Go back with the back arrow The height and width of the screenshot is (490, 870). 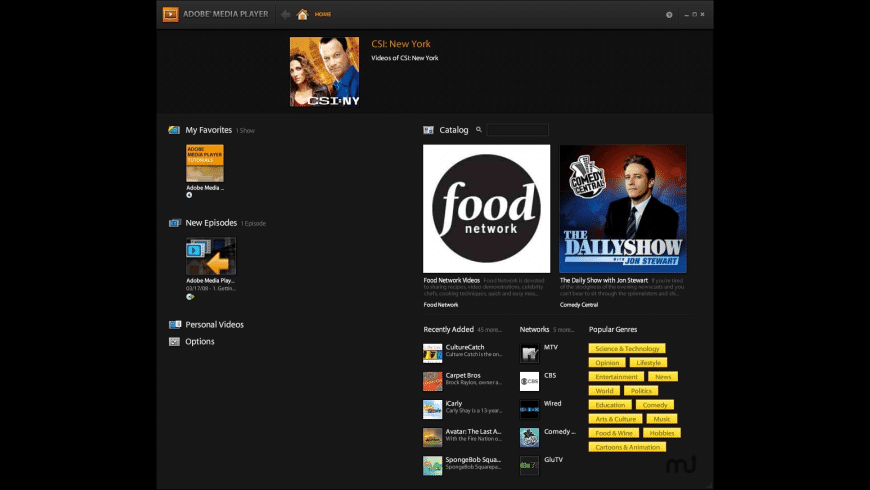[285, 14]
